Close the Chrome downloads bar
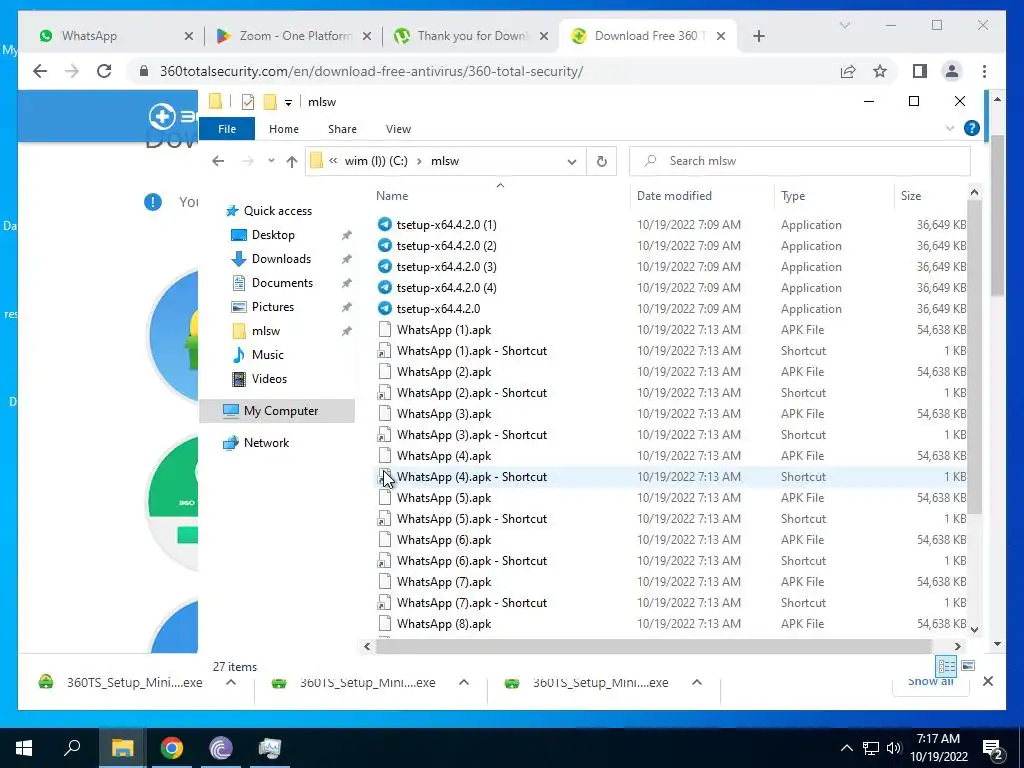 click(x=987, y=681)
